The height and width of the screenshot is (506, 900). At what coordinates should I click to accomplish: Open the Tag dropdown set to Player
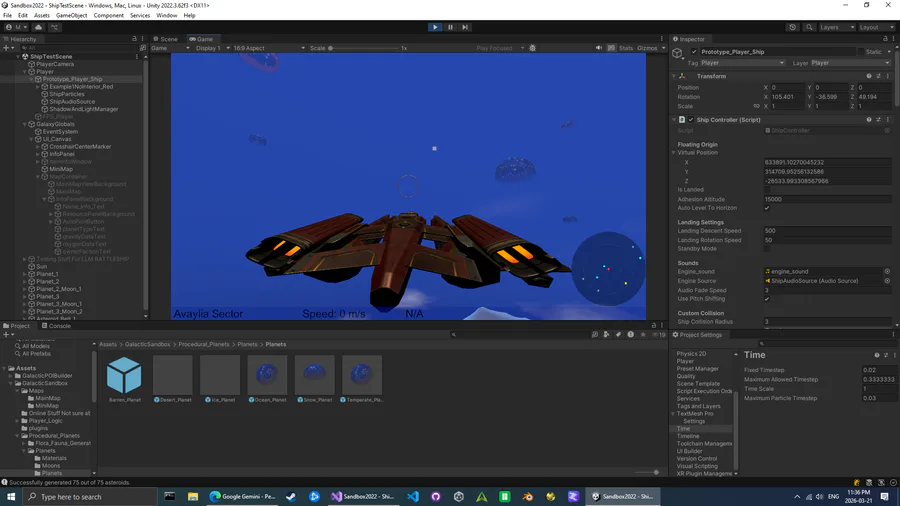click(742, 63)
